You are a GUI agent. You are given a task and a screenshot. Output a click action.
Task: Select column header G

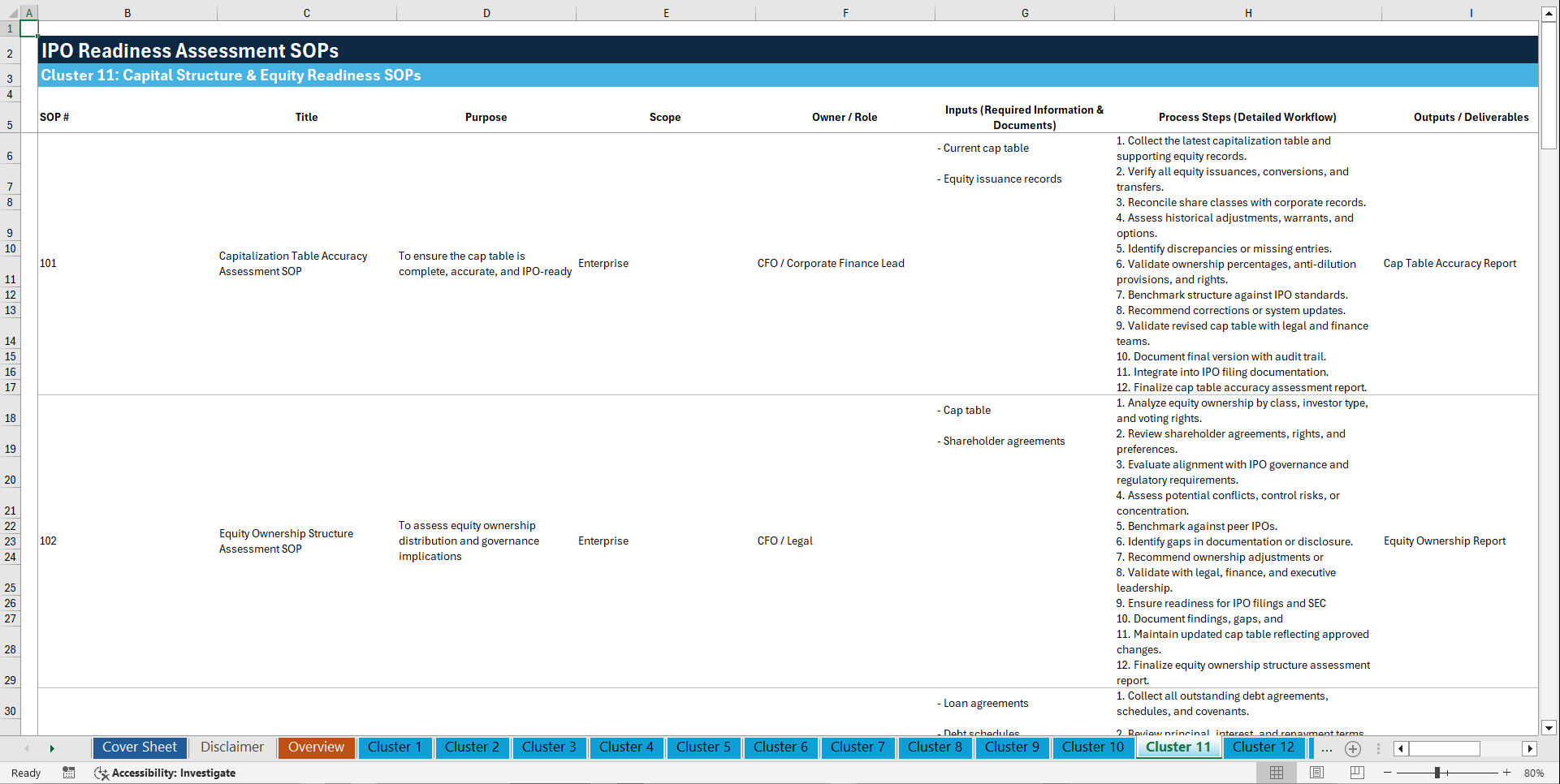point(1025,12)
